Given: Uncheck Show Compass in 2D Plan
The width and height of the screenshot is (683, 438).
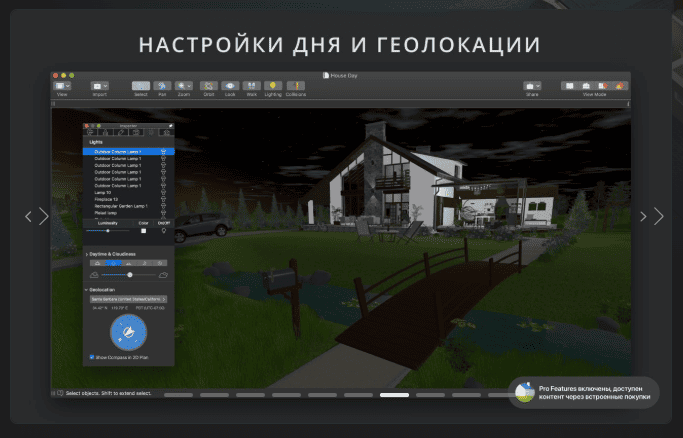Looking at the screenshot, I should tap(91, 357).
